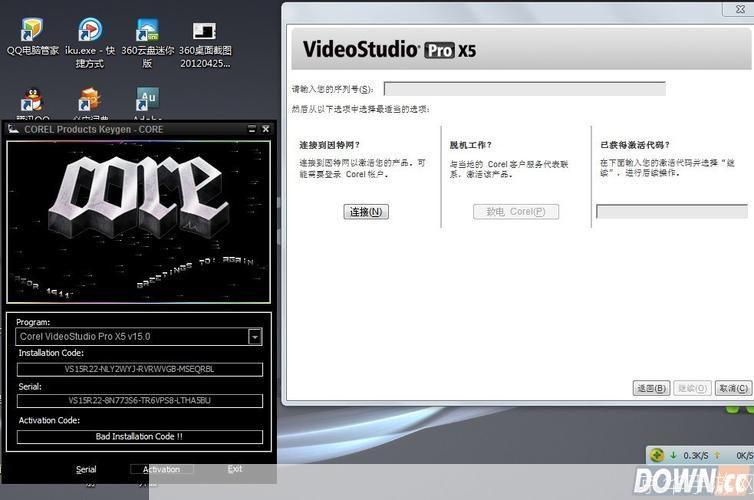Close the VideoStudio Pro X5 dialog
The width and height of the screenshot is (754, 500).
[740, 9]
